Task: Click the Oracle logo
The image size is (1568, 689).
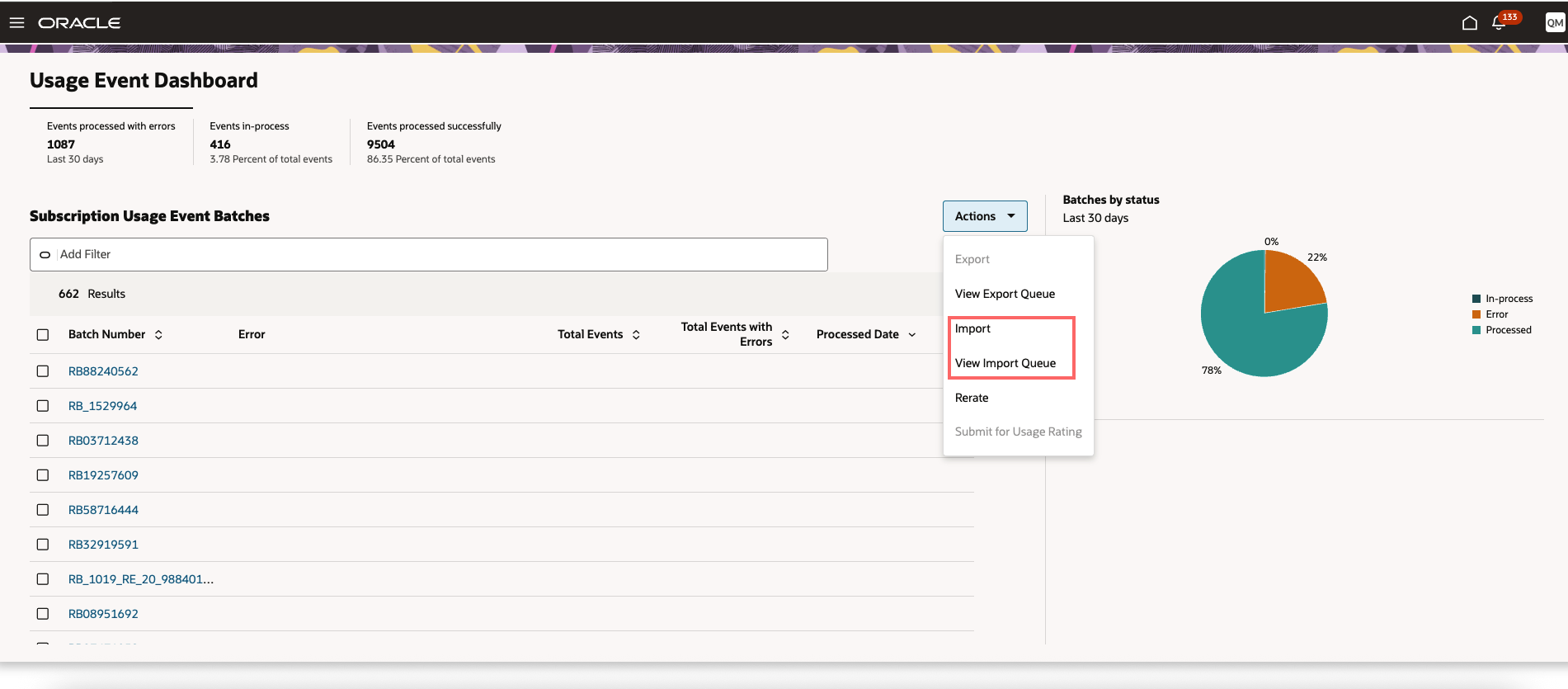Action: click(79, 23)
